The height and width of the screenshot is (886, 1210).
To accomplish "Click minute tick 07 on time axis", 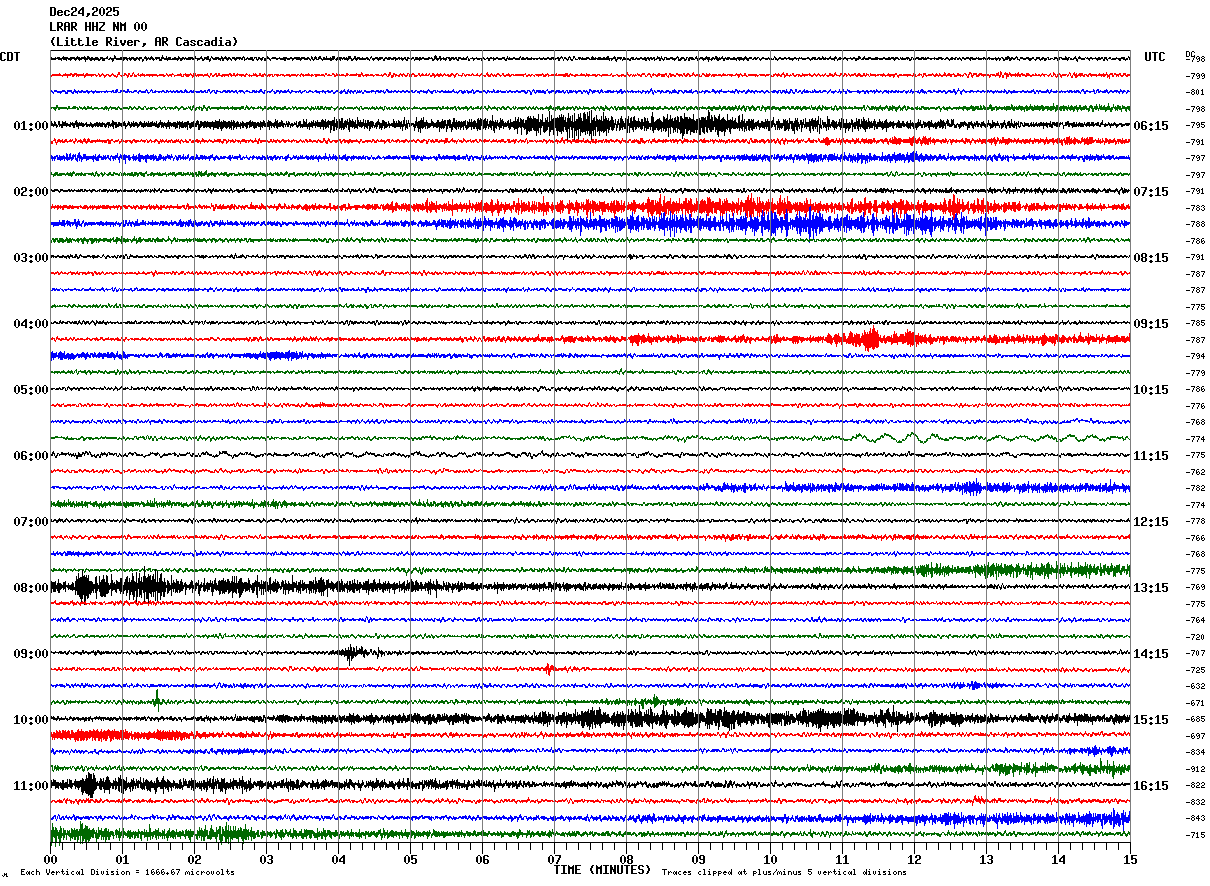I will point(554,859).
